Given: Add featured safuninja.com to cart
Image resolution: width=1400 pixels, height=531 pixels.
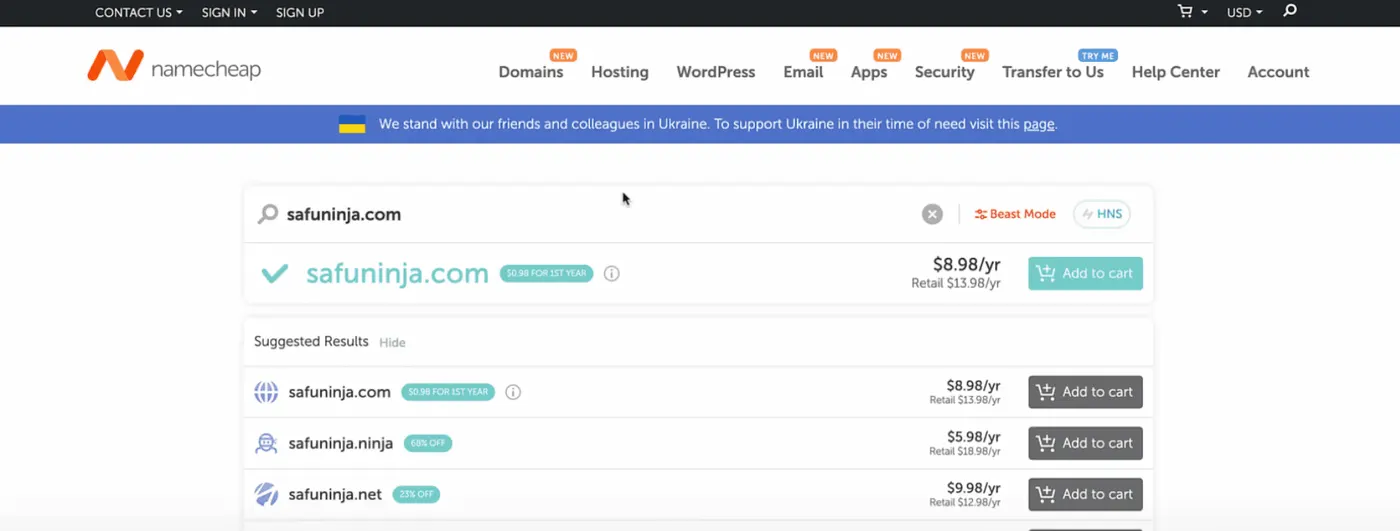Looking at the screenshot, I should (1085, 273).
